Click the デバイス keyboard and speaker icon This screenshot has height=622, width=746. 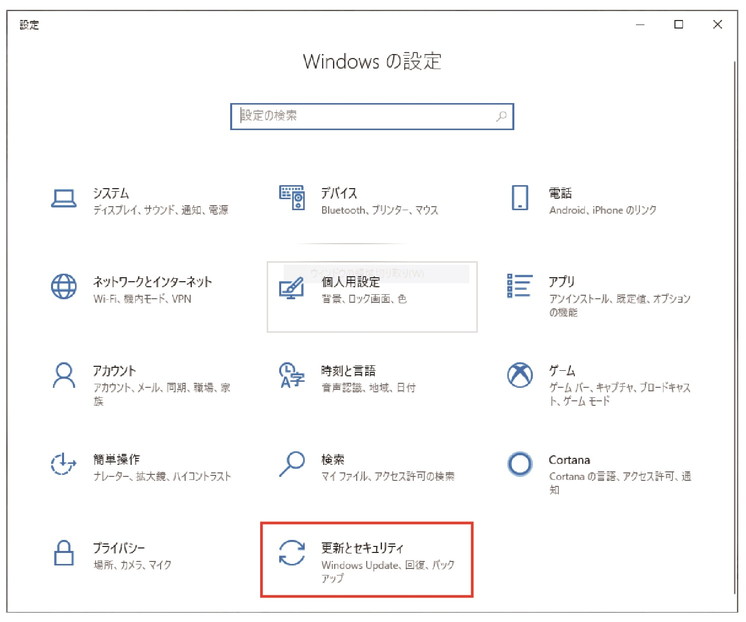(x=292, y=197)
